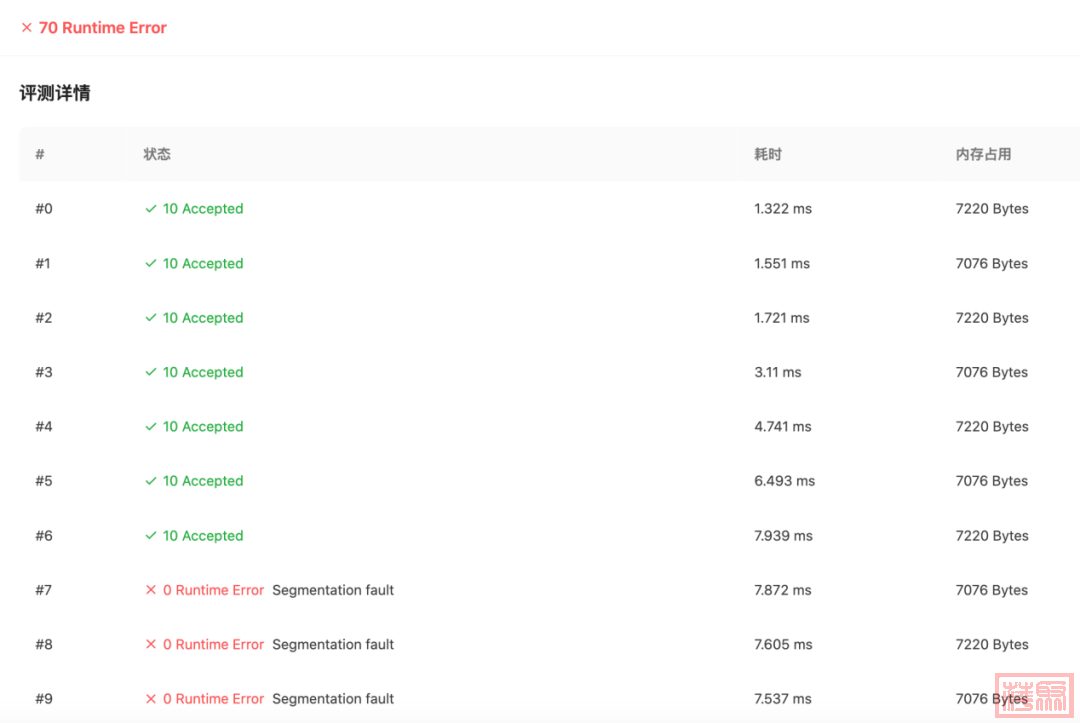This screenshot has height=723, width=1080.
Task: Click the green checkmark icon in row #6
Action: coord(151,536)
